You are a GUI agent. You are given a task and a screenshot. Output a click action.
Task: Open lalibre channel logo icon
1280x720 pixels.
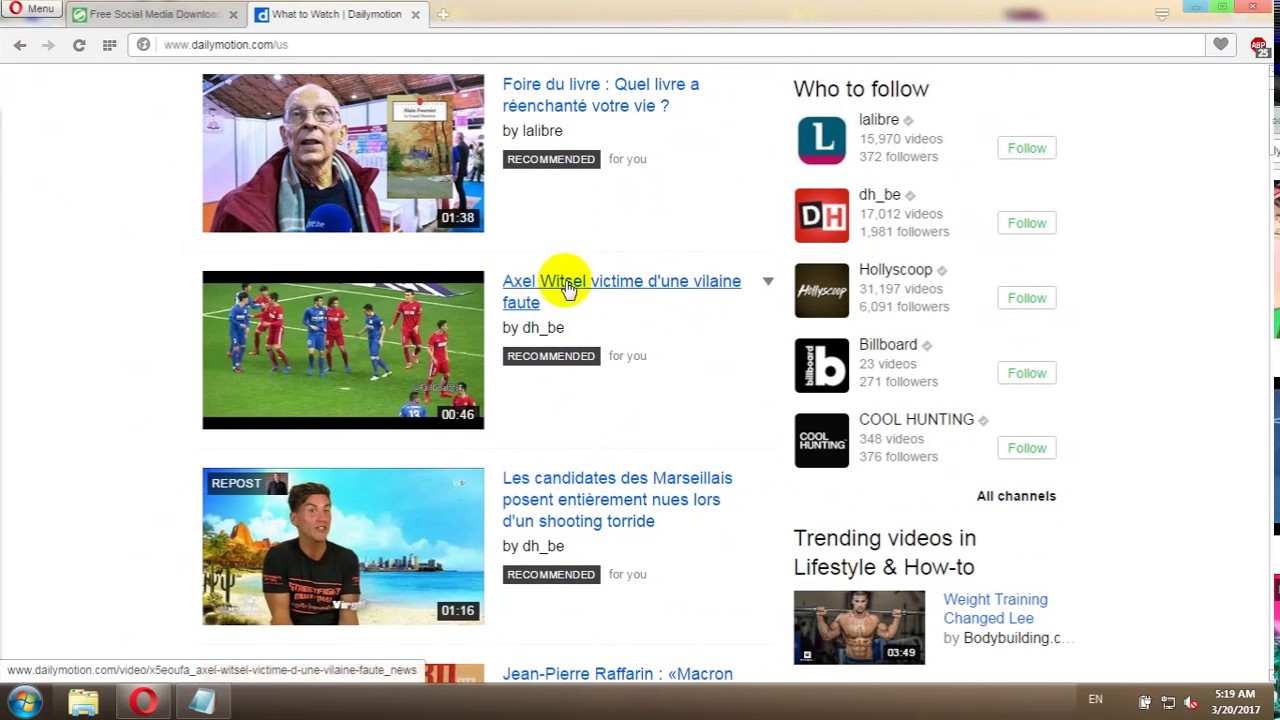point(822,140)
